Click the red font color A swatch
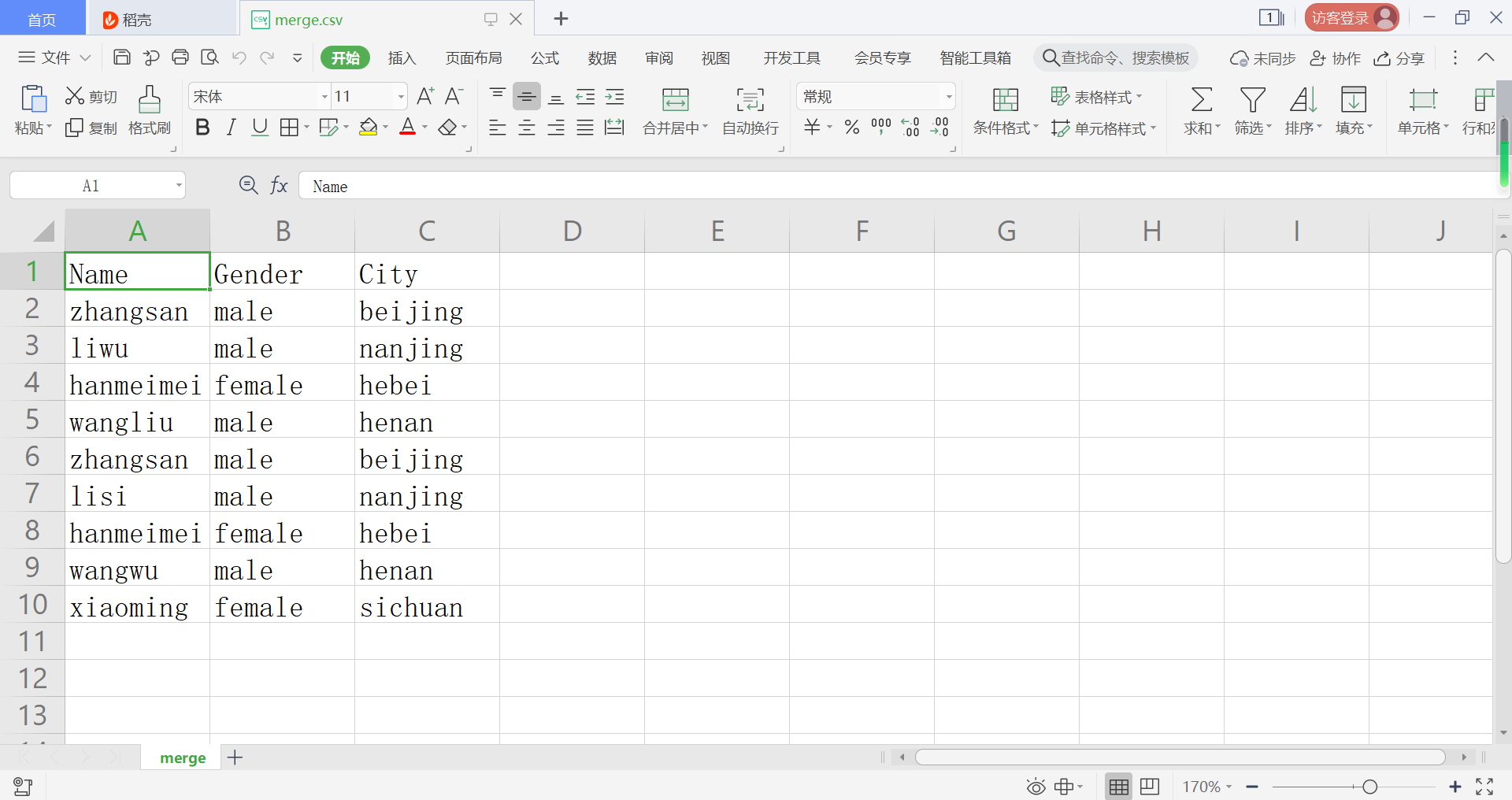Screen dimensions: 1512x800 coord(408,127)
